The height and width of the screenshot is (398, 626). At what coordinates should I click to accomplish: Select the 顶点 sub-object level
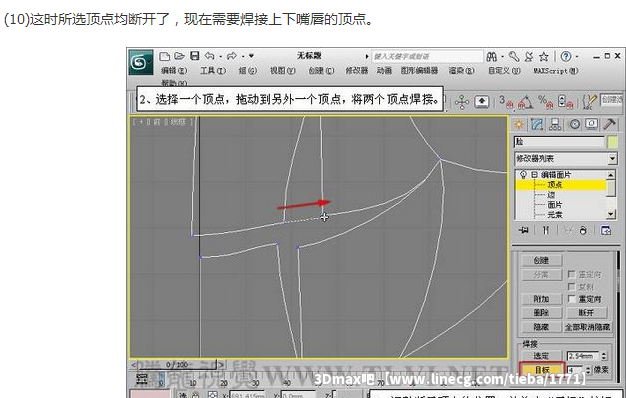click(x=555, y=185)
